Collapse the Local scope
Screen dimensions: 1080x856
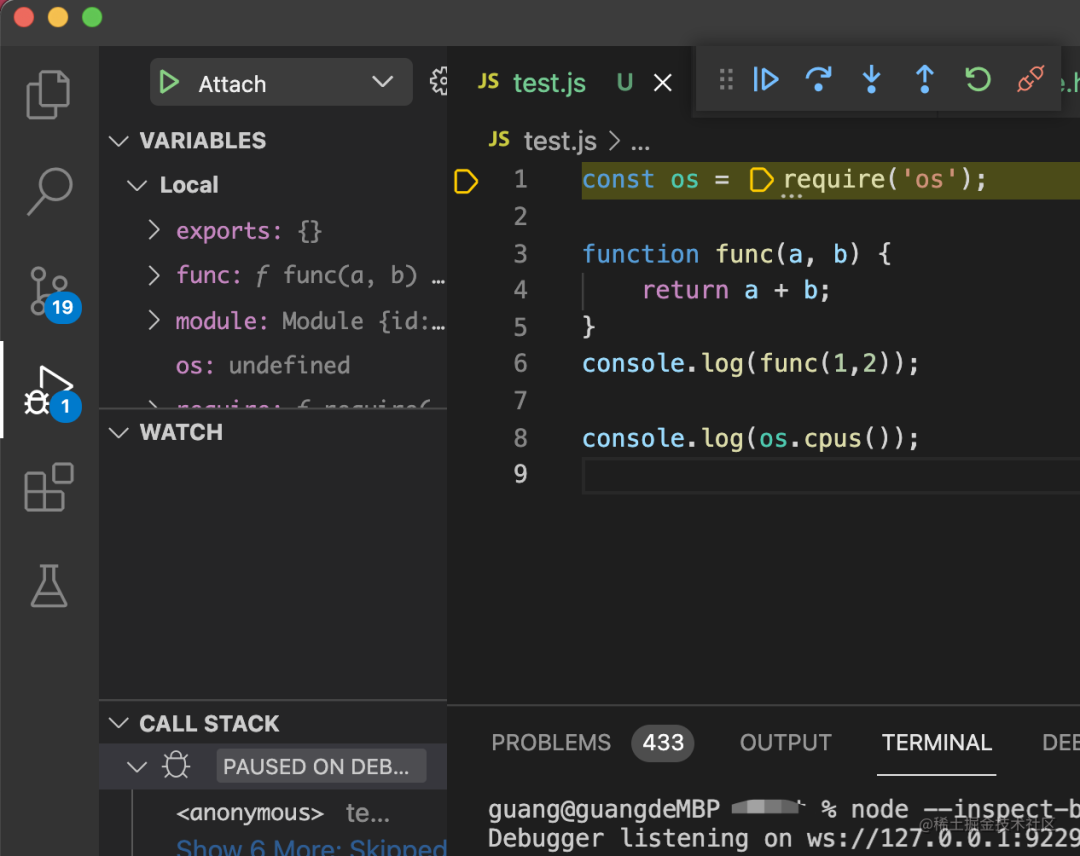[x=137, y=185]
